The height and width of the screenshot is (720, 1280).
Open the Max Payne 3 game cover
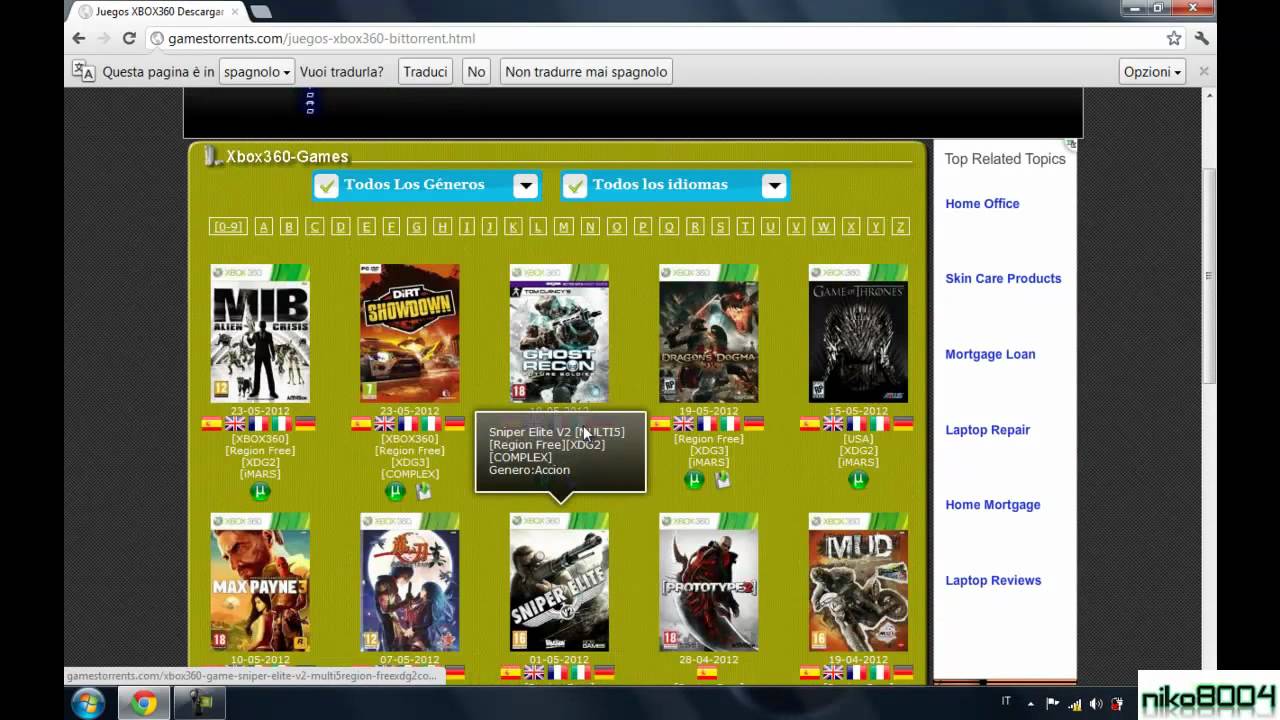pyautogui.click(x=260, y=582)
